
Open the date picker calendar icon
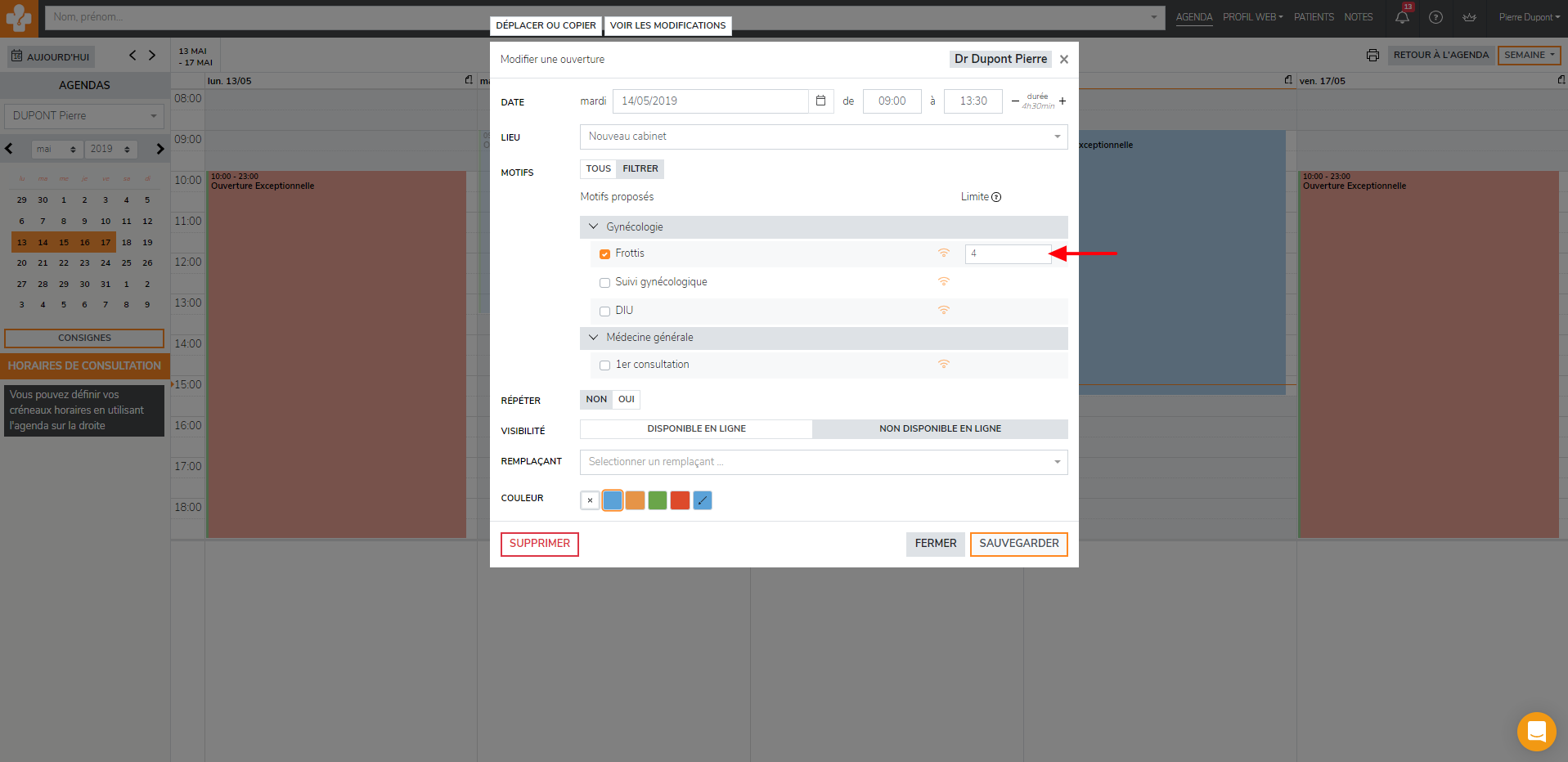click(820, 101)
